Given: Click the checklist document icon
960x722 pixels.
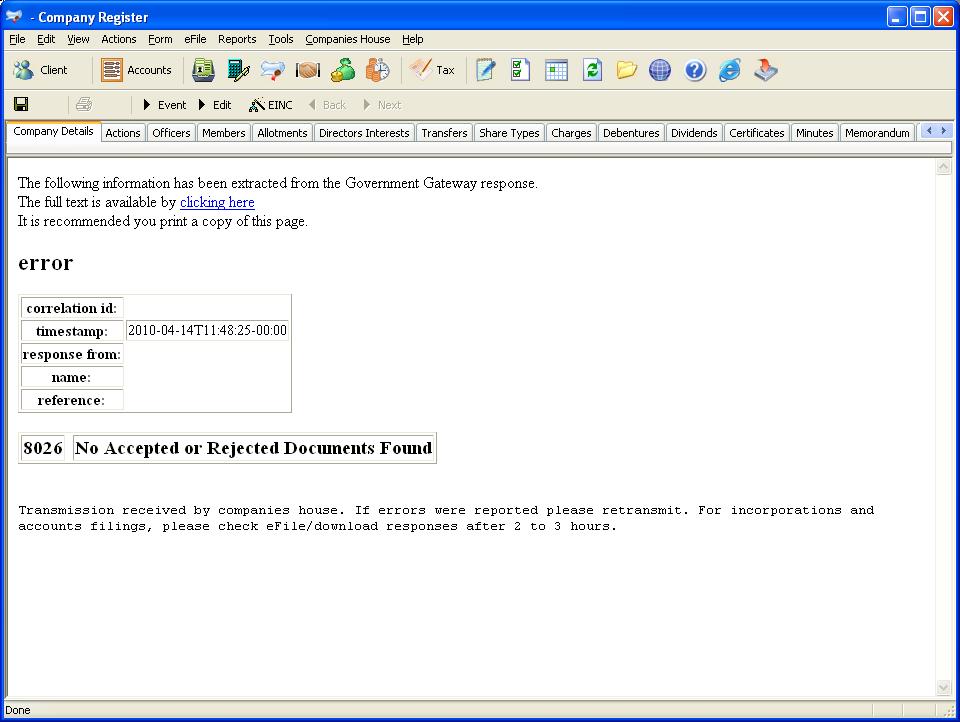Looking at the screenshot, I should point(520,70).
